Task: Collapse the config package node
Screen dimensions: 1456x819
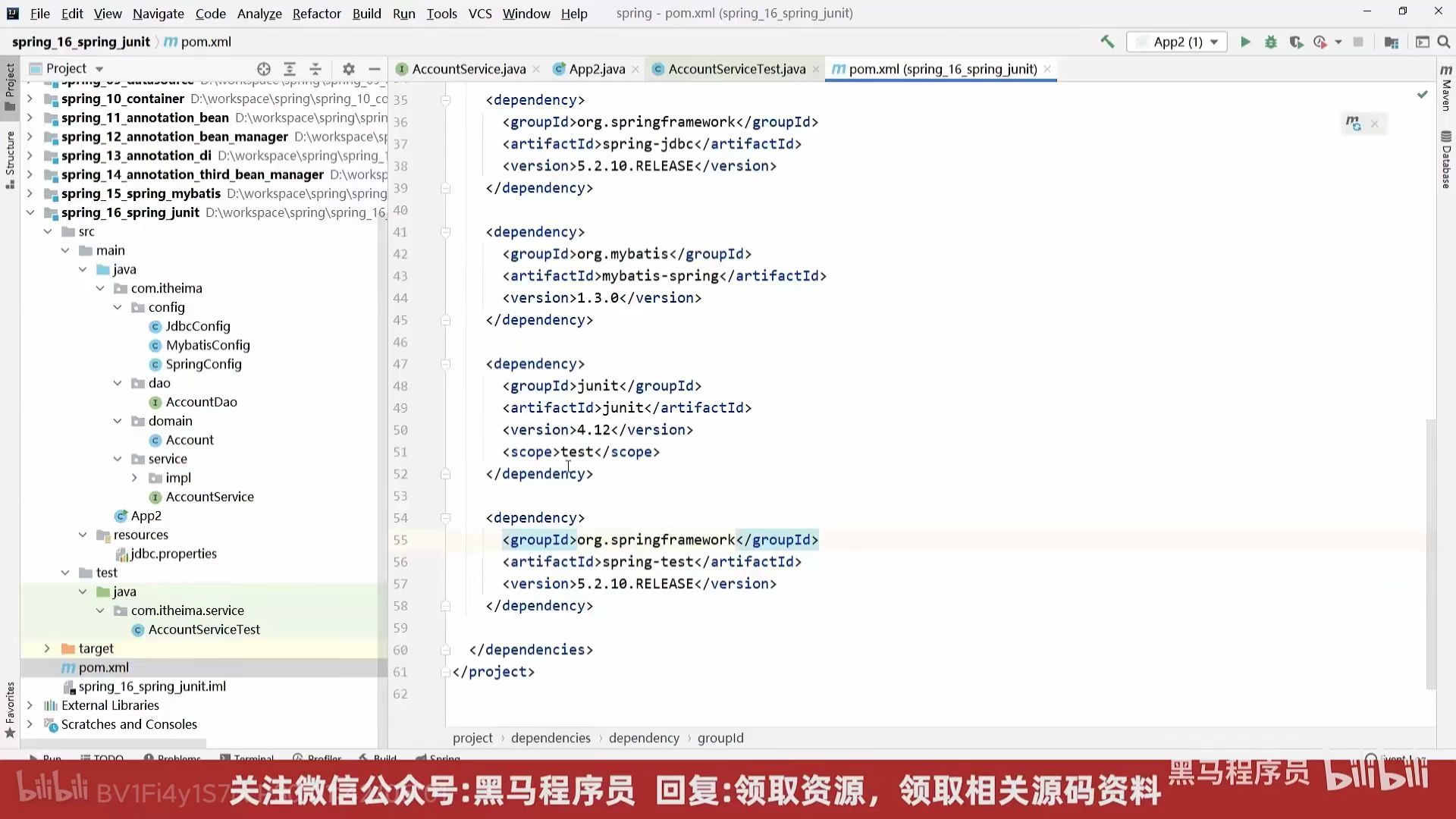Action: tap(118, 307)
